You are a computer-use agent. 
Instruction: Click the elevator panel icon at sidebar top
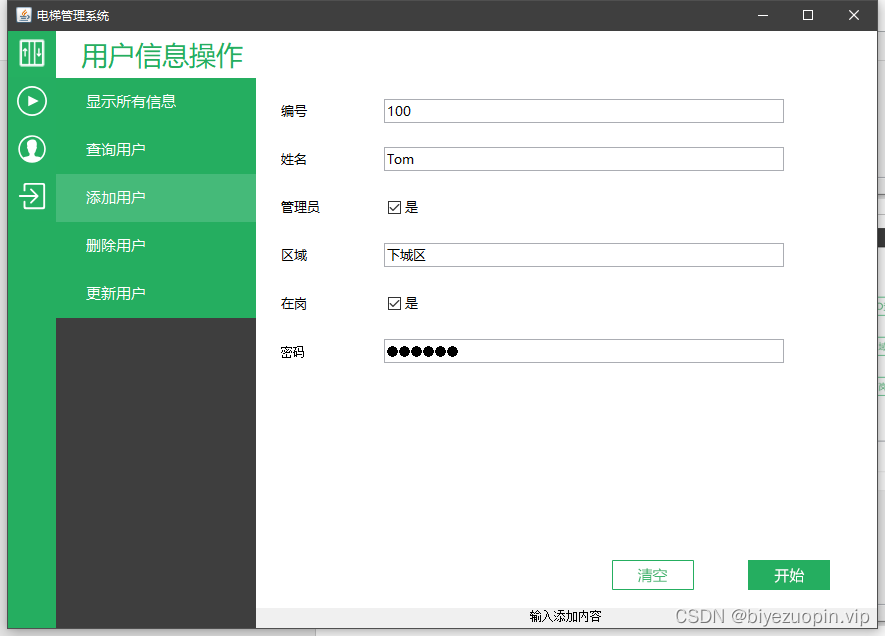(31, 53)
